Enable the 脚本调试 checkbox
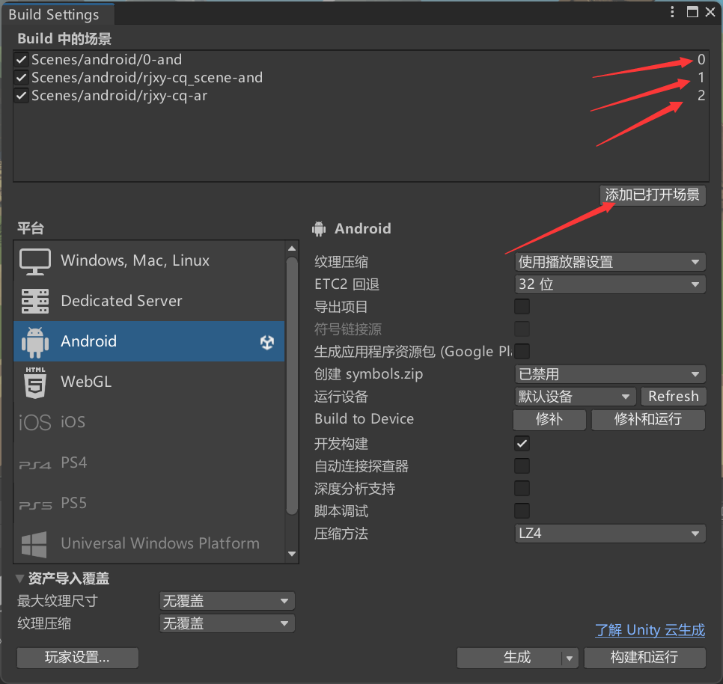This screenshot has height=684, width=723. (522, 511)
